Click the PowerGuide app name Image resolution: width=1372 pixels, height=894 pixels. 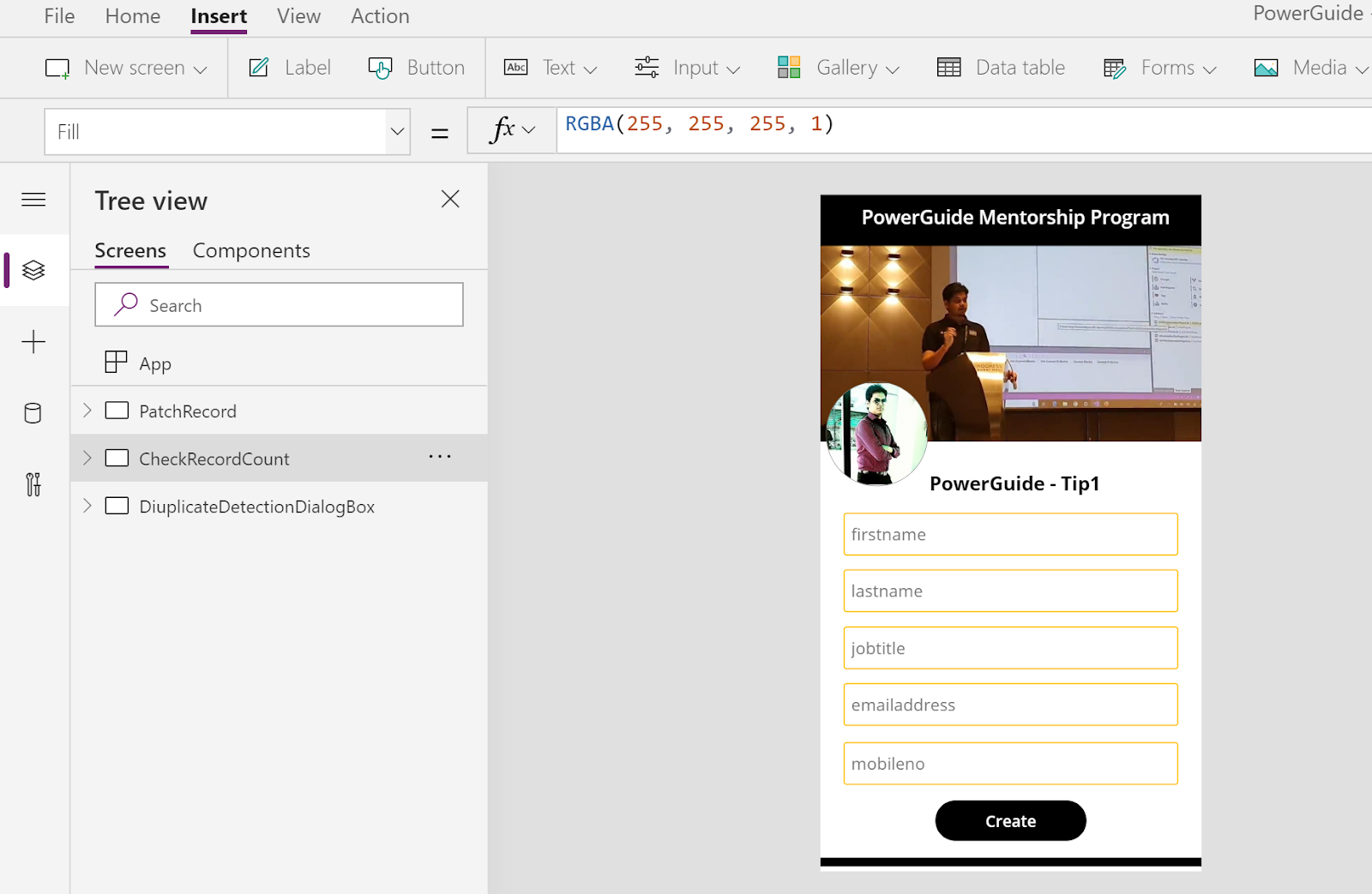(1308, 14)
